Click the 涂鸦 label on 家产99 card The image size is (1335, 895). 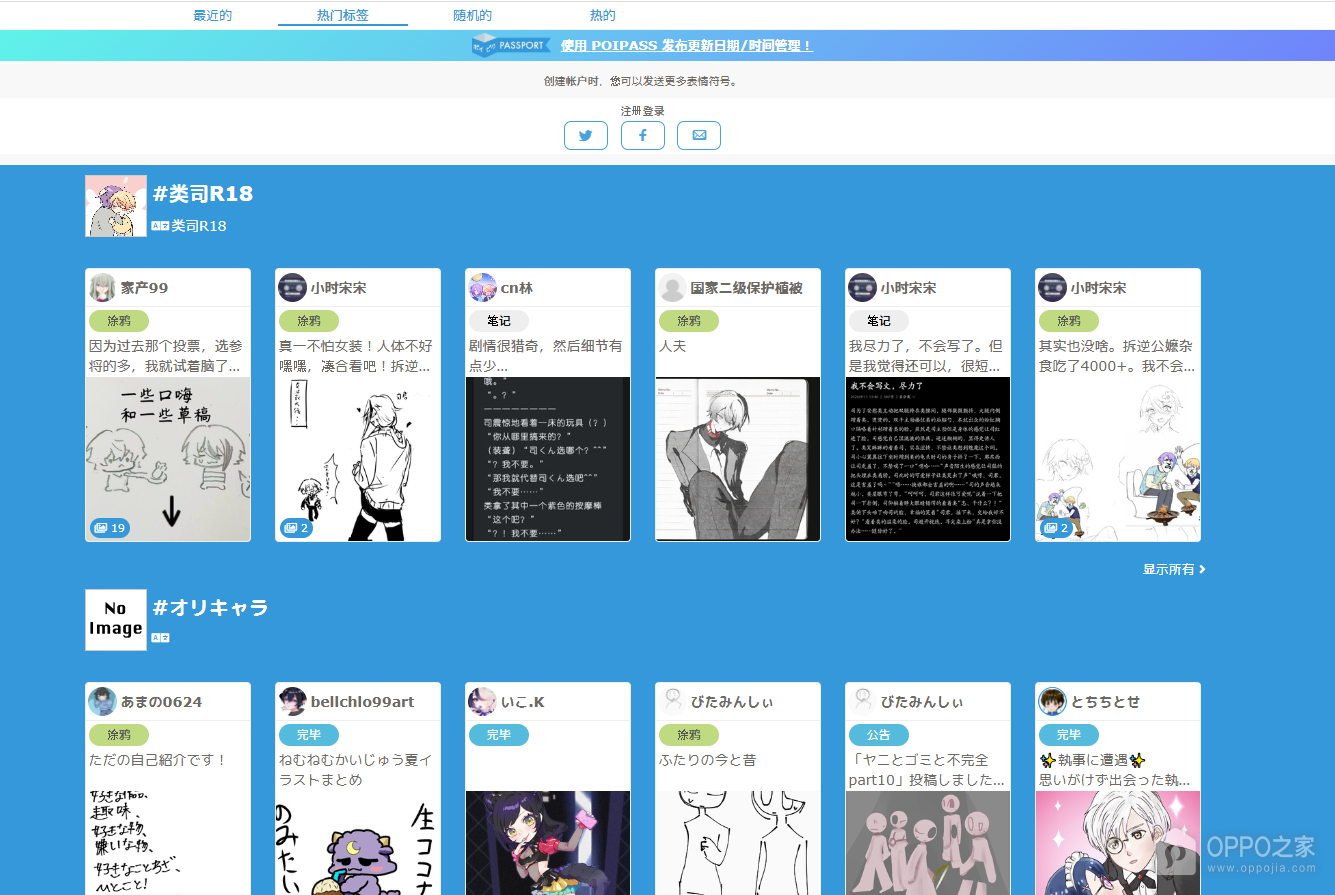[119, 321]
